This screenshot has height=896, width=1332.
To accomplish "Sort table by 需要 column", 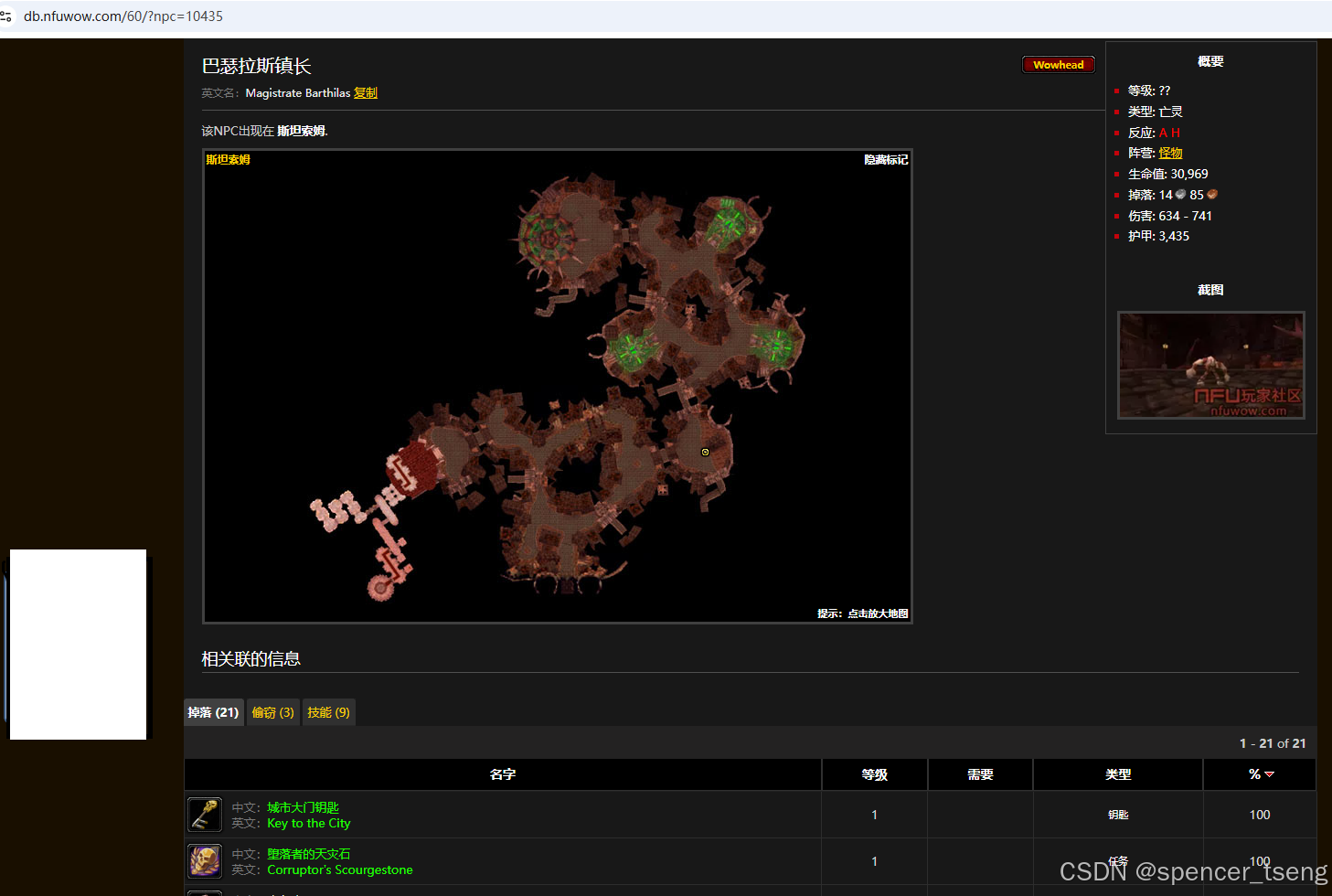I will point(980,774).
